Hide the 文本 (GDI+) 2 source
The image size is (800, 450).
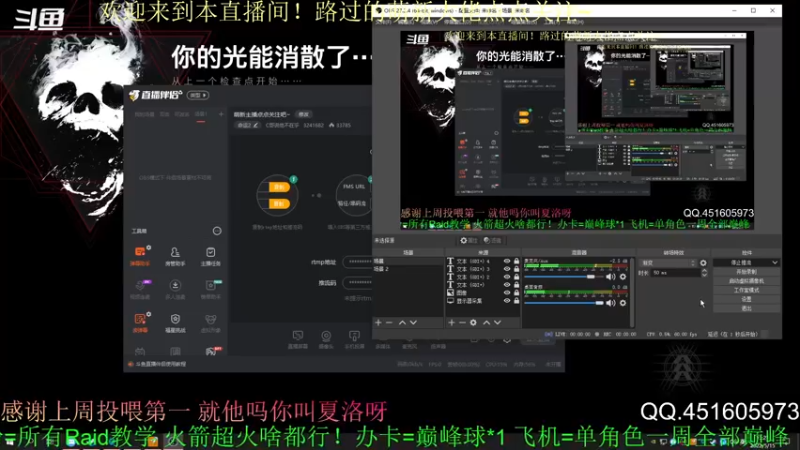tap(507, 277)
